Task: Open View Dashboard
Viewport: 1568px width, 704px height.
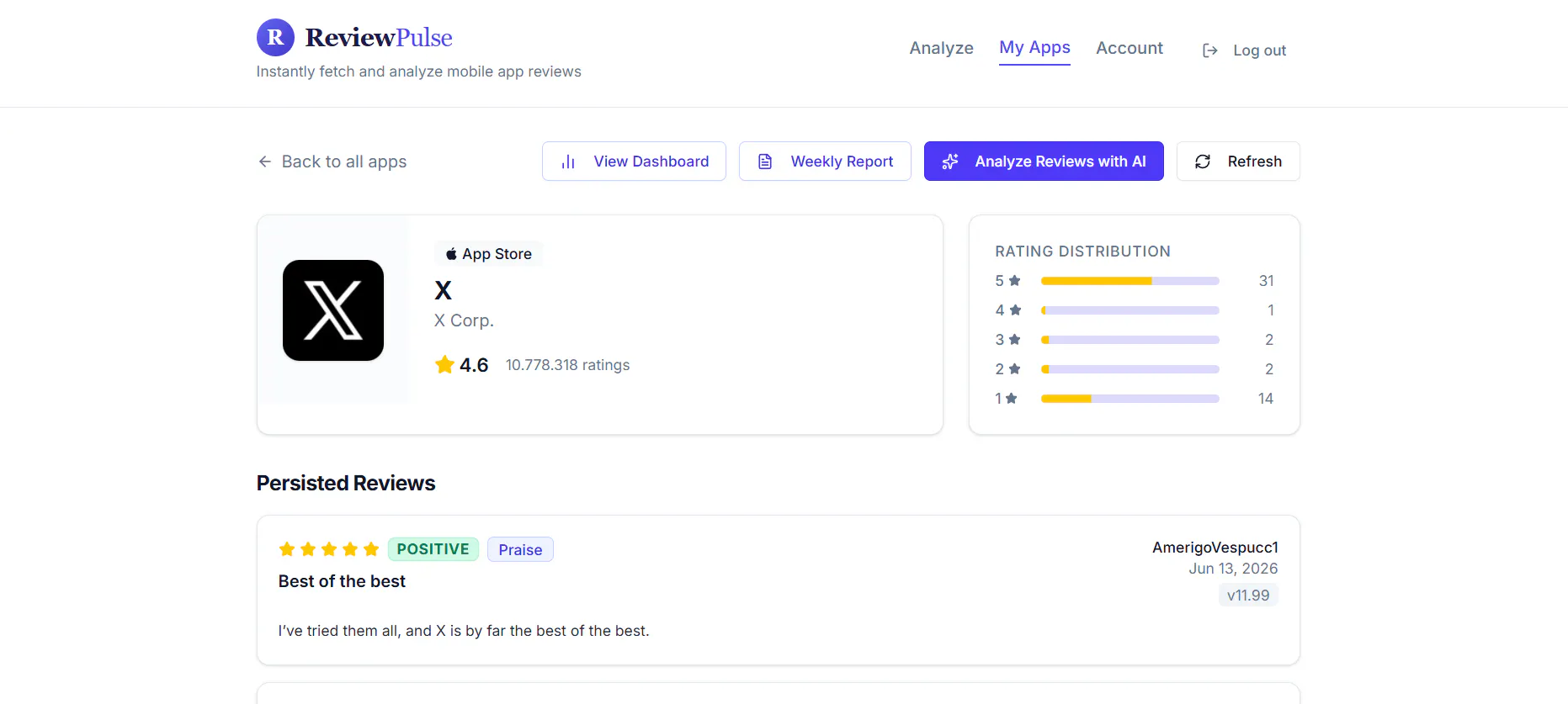Action: click(634, 161)
